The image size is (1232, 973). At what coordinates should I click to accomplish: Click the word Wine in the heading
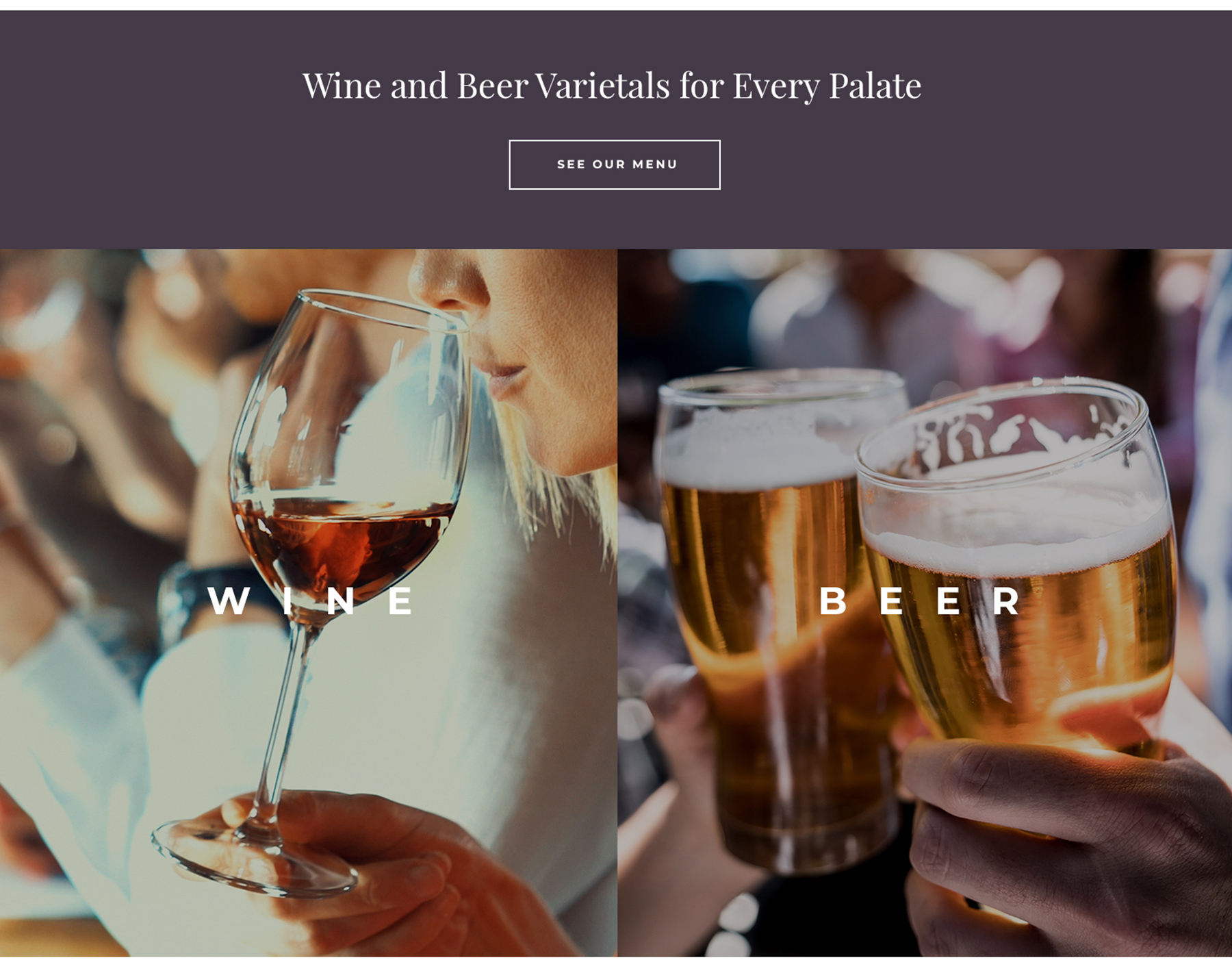click(x=342, y=86)
